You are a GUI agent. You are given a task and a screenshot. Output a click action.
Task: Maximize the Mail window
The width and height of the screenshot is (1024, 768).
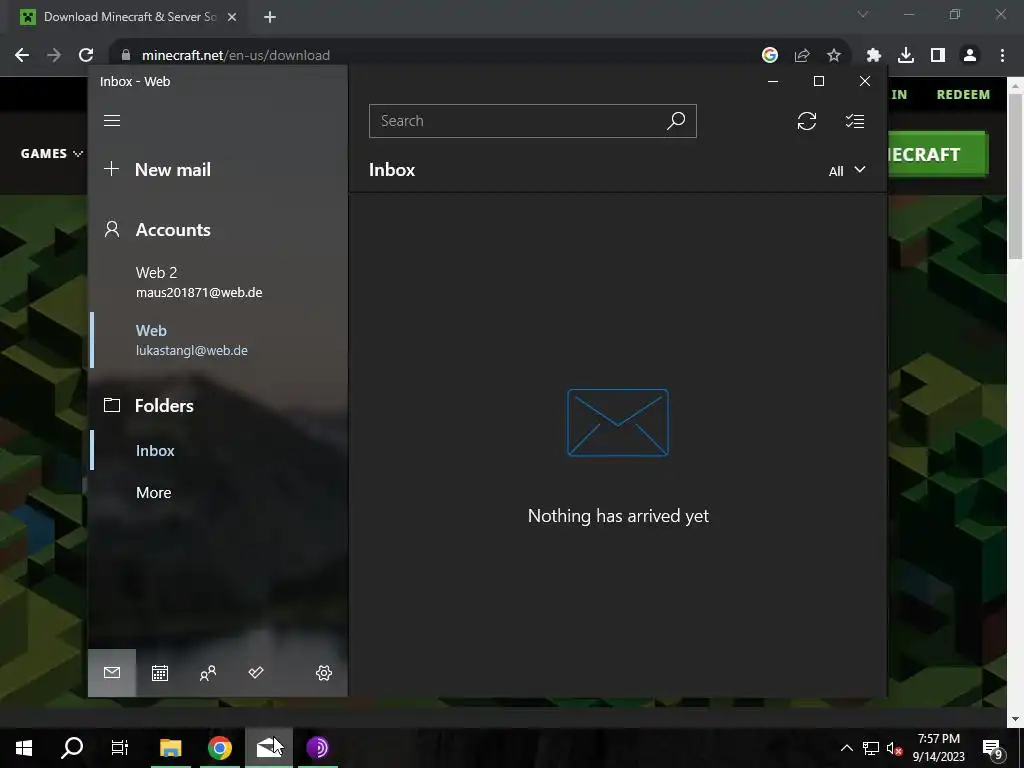(819, 81)
